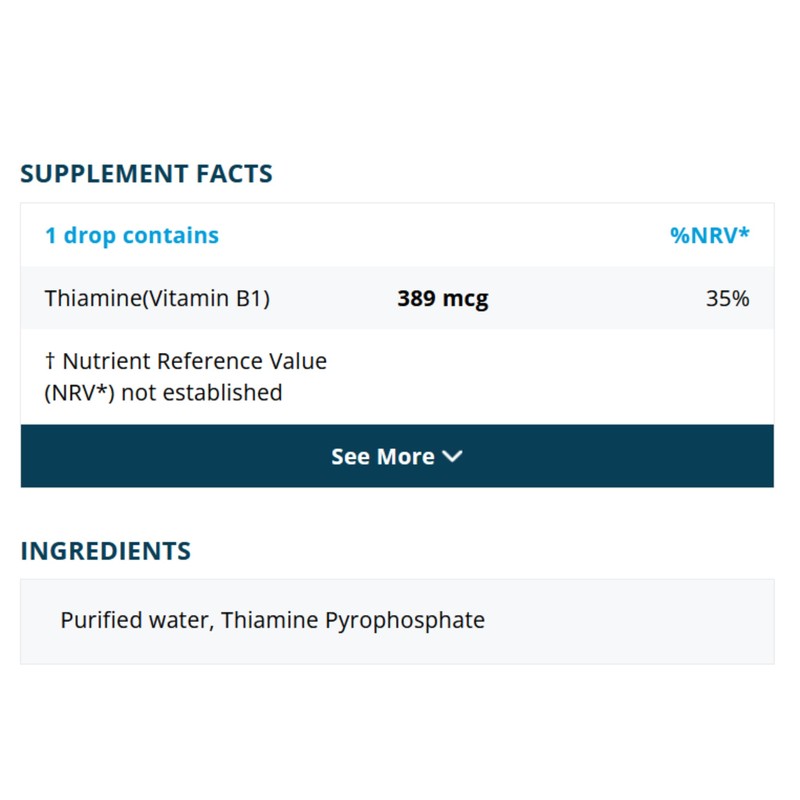The height and width of the screenshot is (800, 800).
Task: Select the "Purified water" ingredient text
Action: (133, 620)
